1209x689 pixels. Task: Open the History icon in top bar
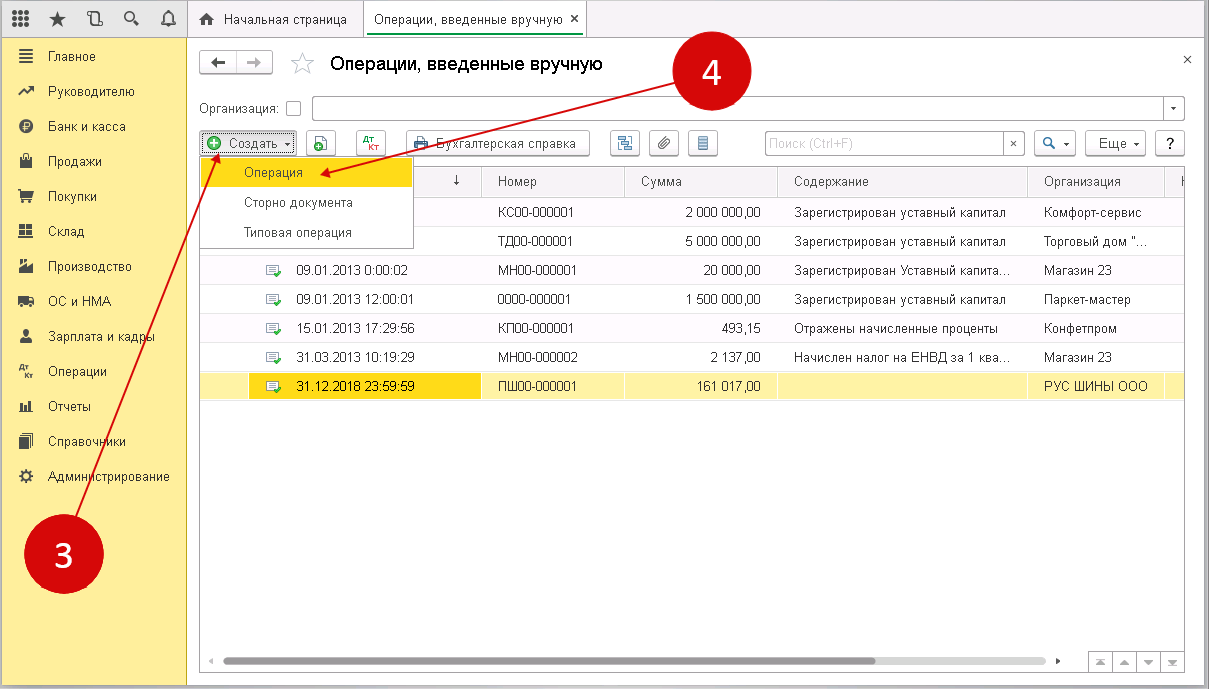[94, 19]
